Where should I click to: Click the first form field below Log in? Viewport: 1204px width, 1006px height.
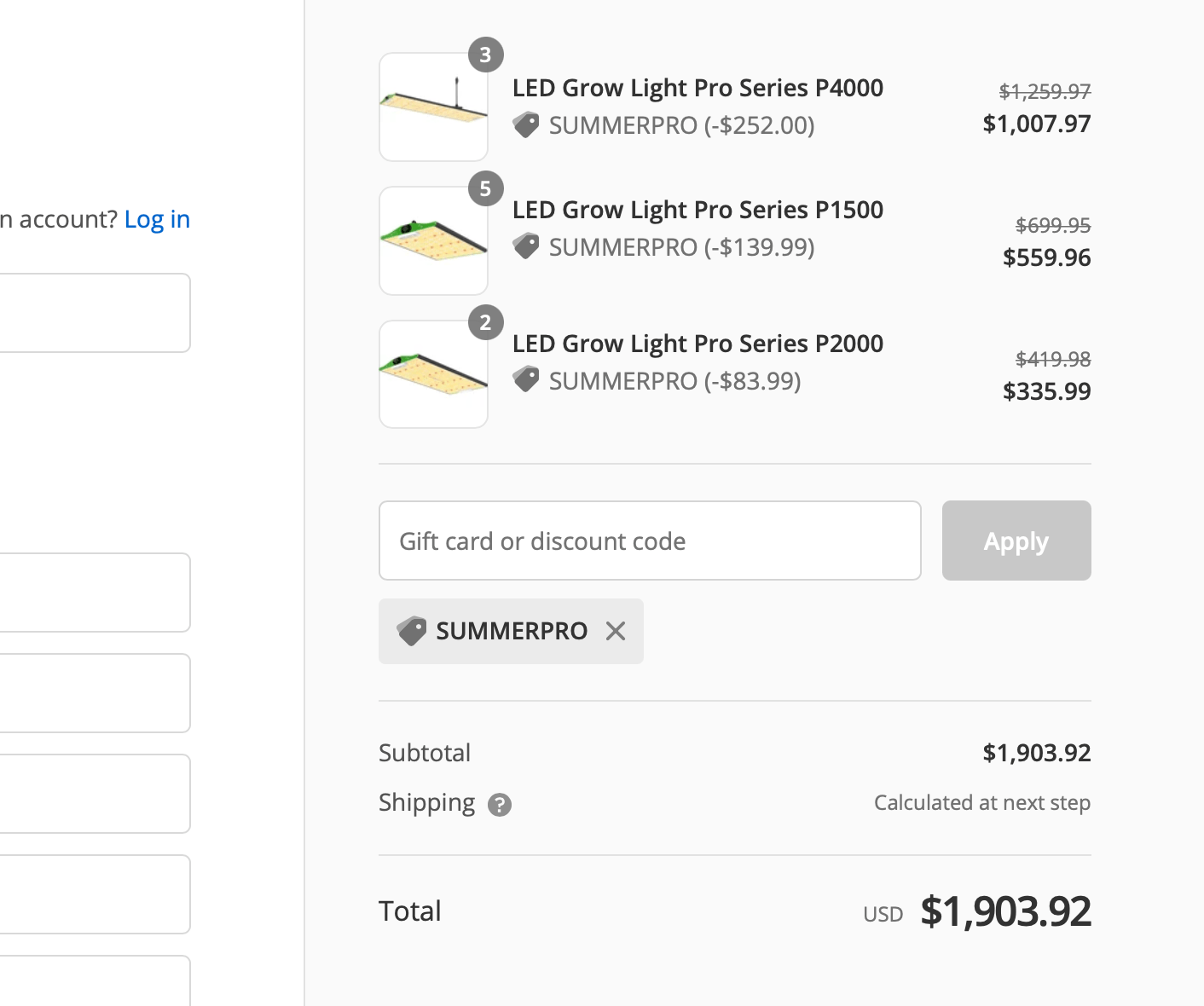coord(95,313)
